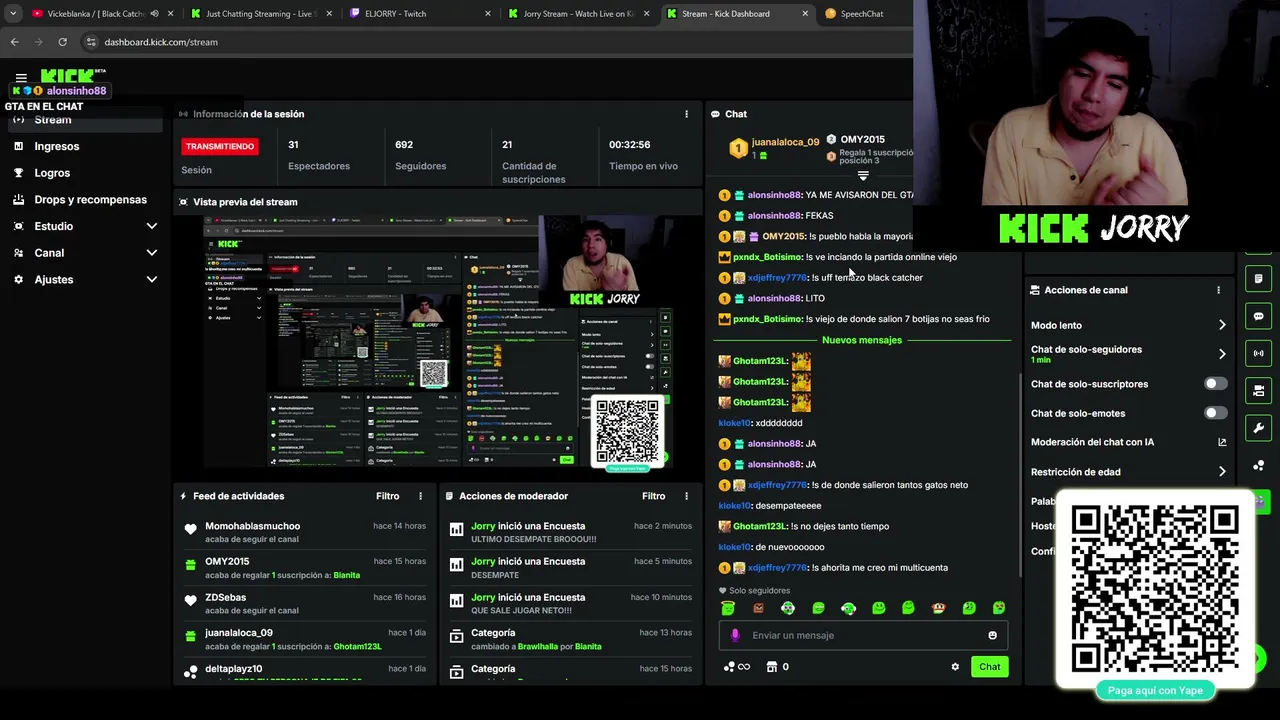Viewport: 1280px width, 720px height.
Task: Mute the Vickeblanka tab audio icon
Action: click(x=154, y=14)
